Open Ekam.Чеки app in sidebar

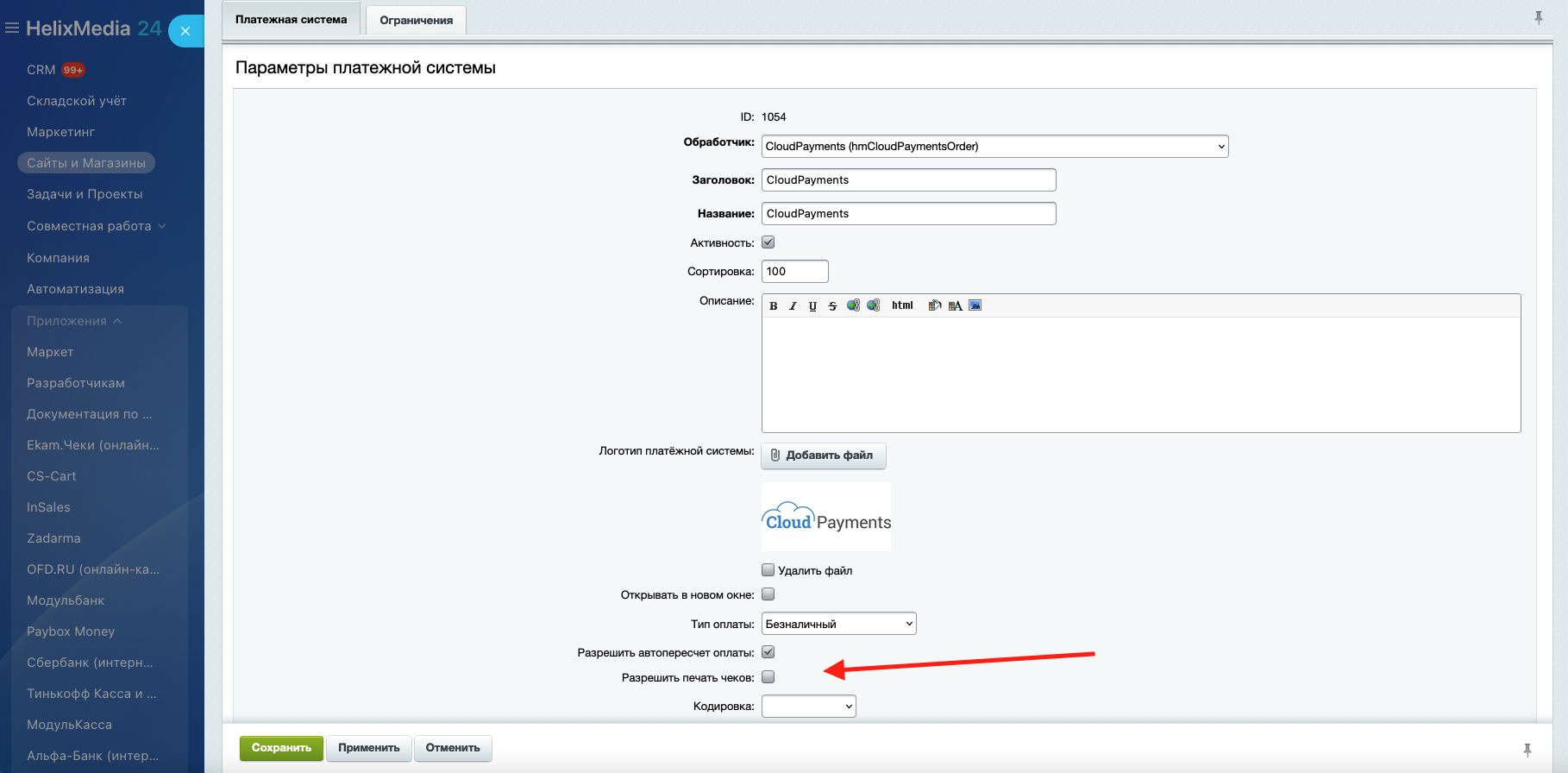[93, 445]
